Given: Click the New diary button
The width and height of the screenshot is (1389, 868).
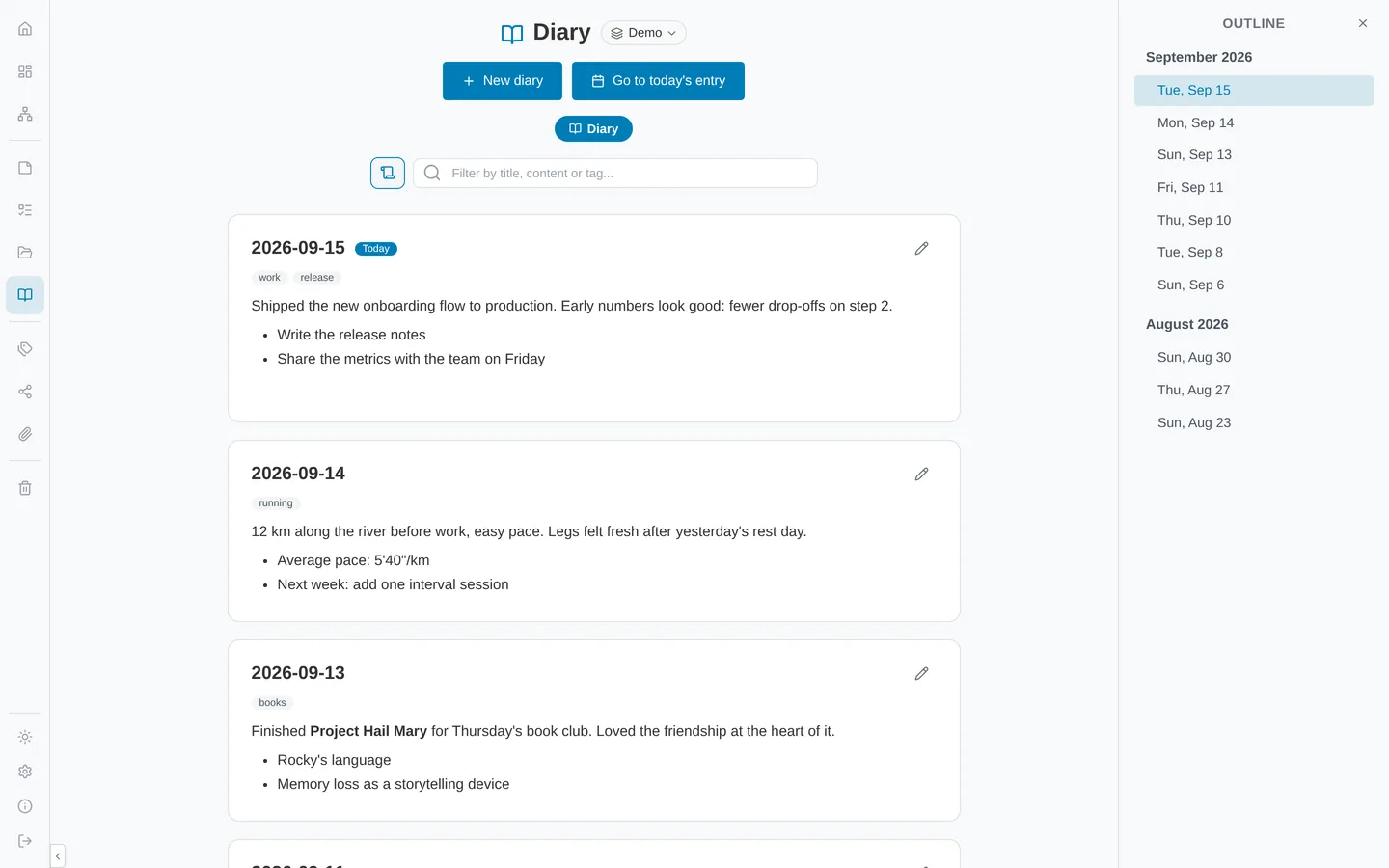Looking at the screenshot, I should click(x=503, y=81).
